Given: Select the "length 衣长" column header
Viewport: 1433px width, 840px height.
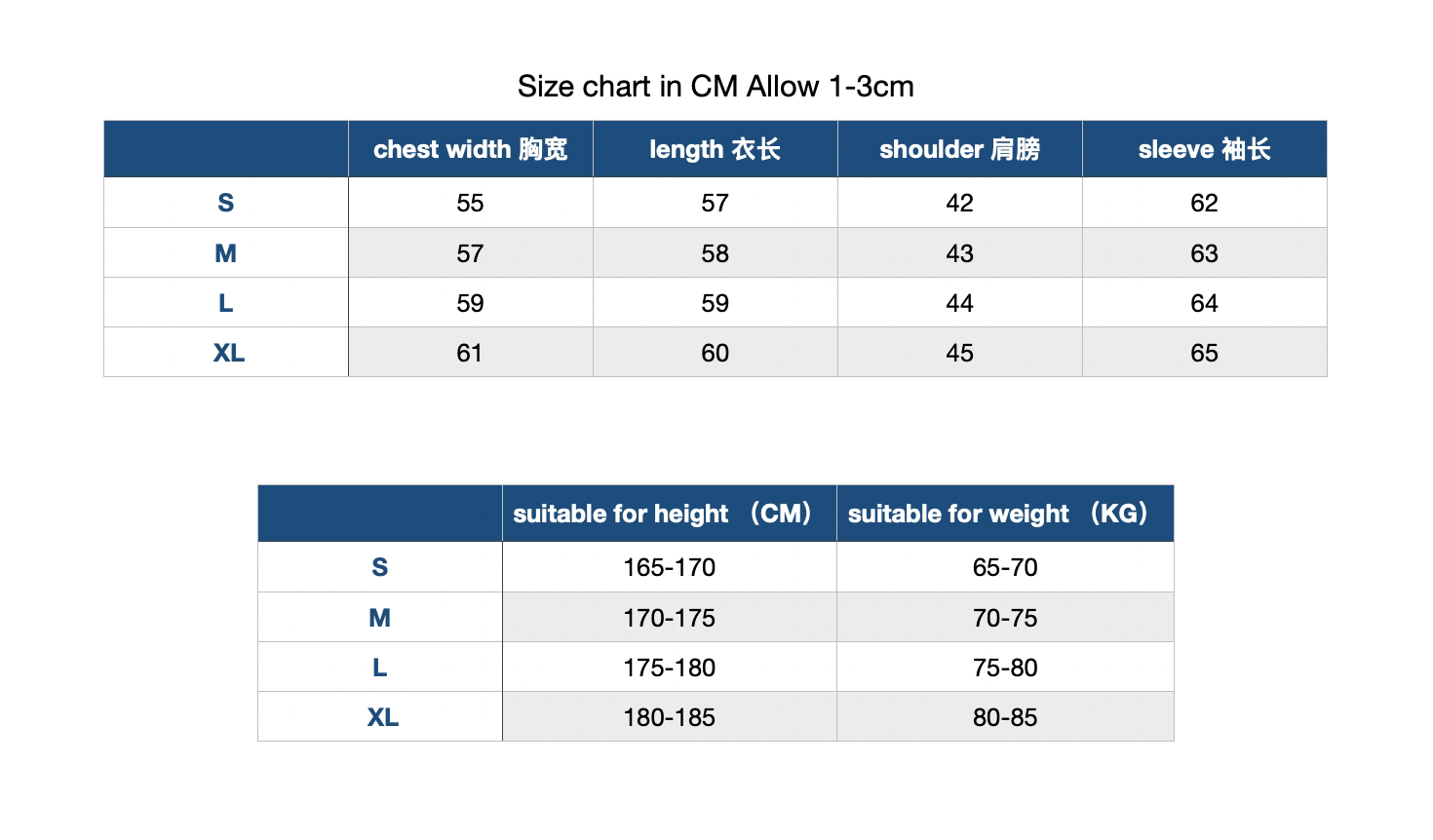Looking at the screenshot, I should (715, 149).
